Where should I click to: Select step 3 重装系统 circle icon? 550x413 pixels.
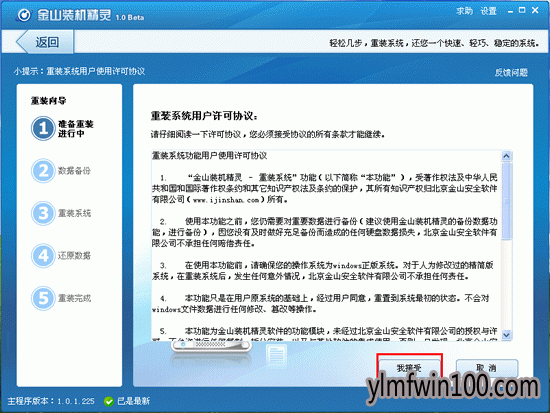point(43,213)
